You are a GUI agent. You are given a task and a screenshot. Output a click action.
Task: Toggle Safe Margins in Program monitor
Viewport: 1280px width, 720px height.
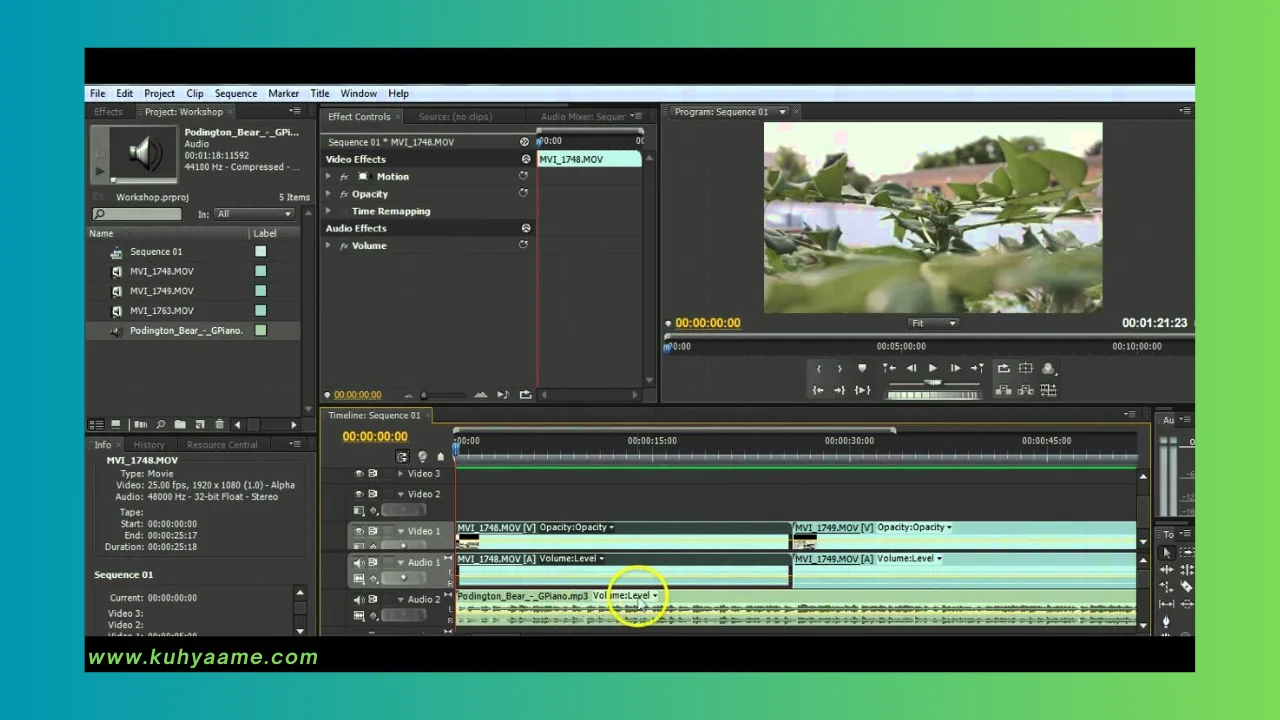click(x=1025, y=368)
